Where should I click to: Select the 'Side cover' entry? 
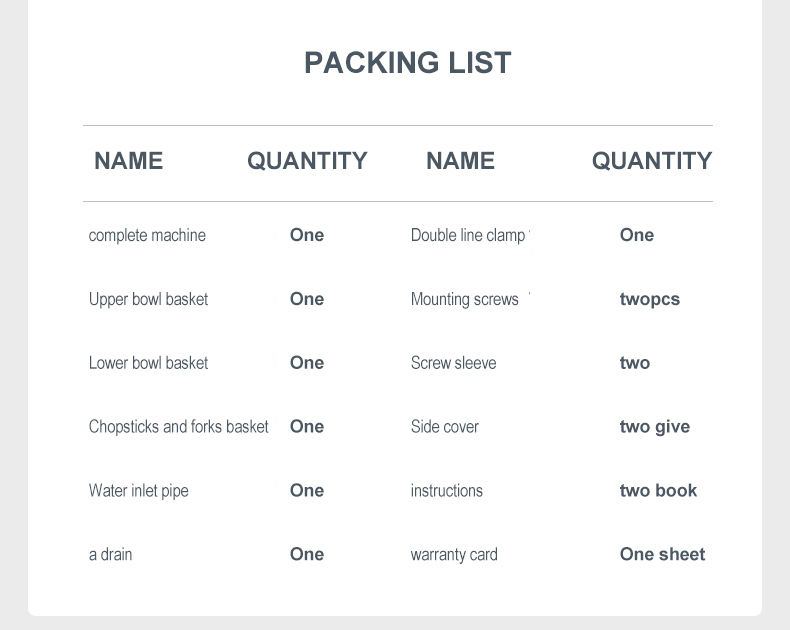[x=444, y=427]
